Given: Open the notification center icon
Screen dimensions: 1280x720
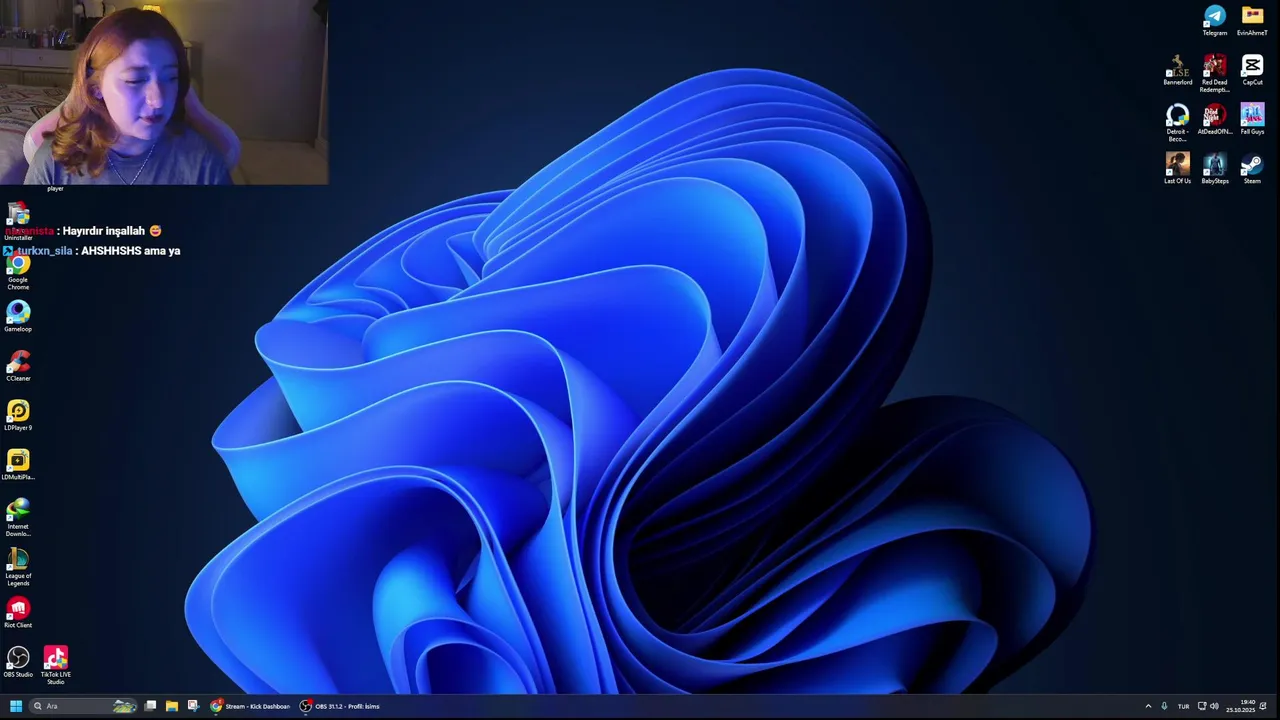Looking at the screenshot, I should coord(1263,706).
